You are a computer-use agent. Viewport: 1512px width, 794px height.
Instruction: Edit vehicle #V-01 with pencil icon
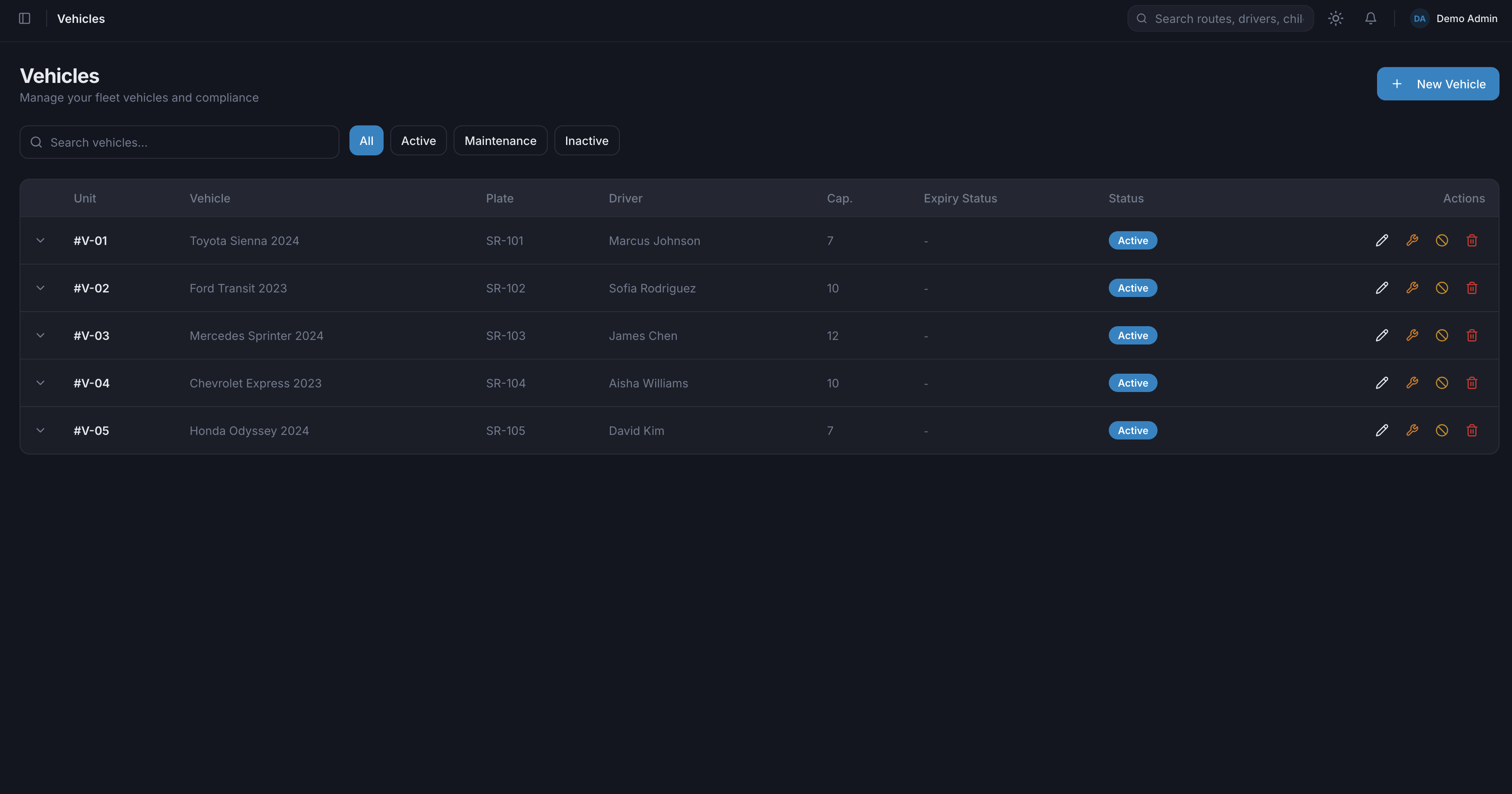[x=1382, y=241]
